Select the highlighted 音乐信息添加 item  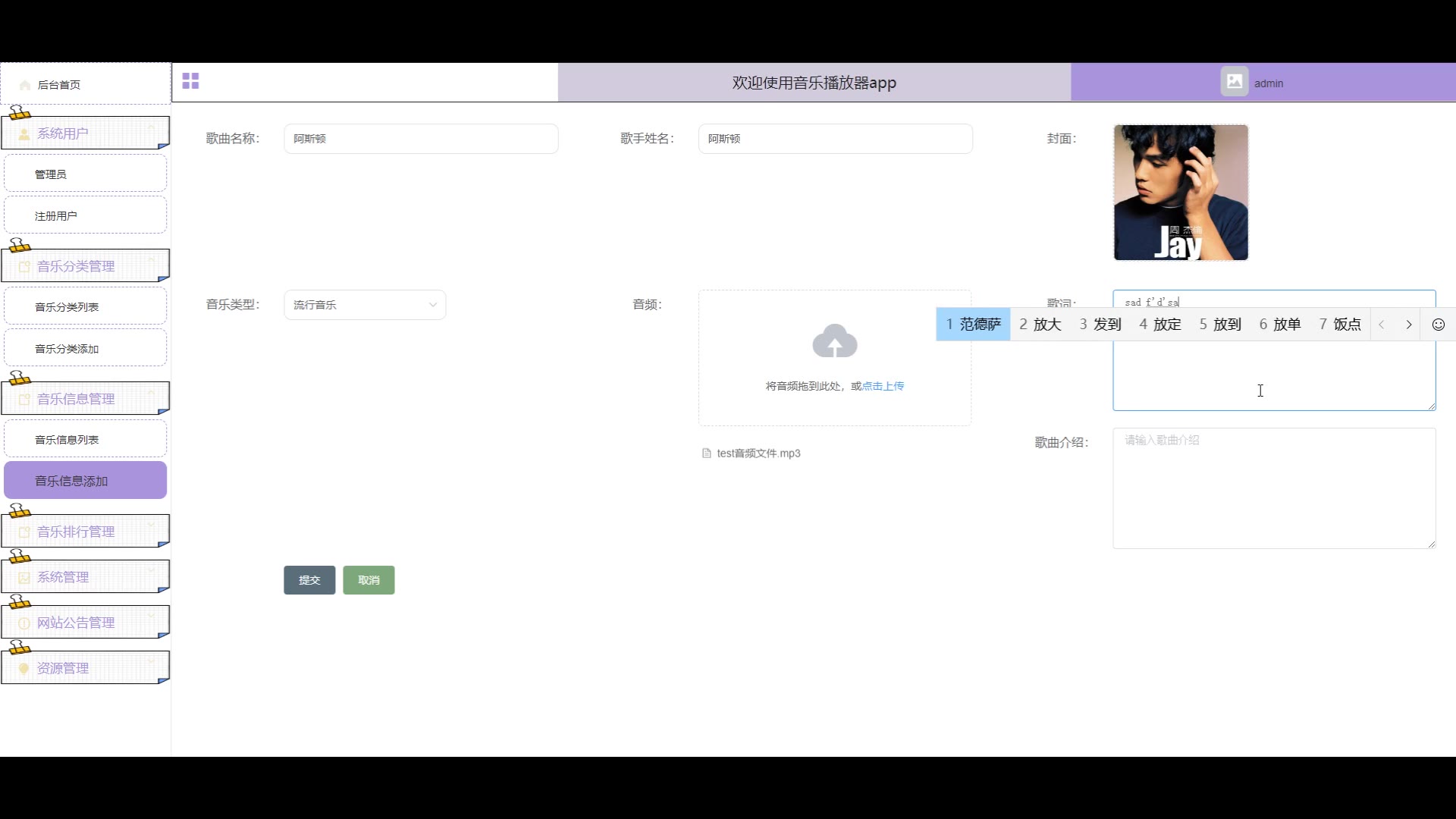pos(85,480)
